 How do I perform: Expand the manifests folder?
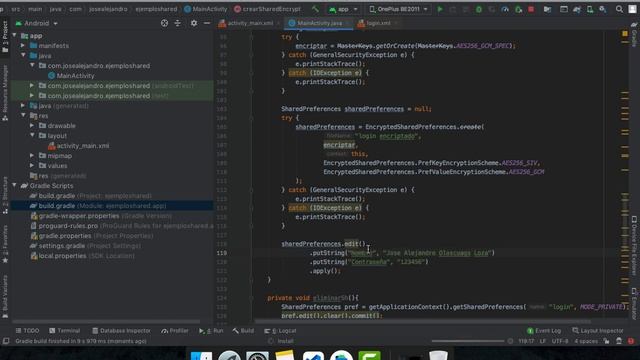(x=23, y=45)
